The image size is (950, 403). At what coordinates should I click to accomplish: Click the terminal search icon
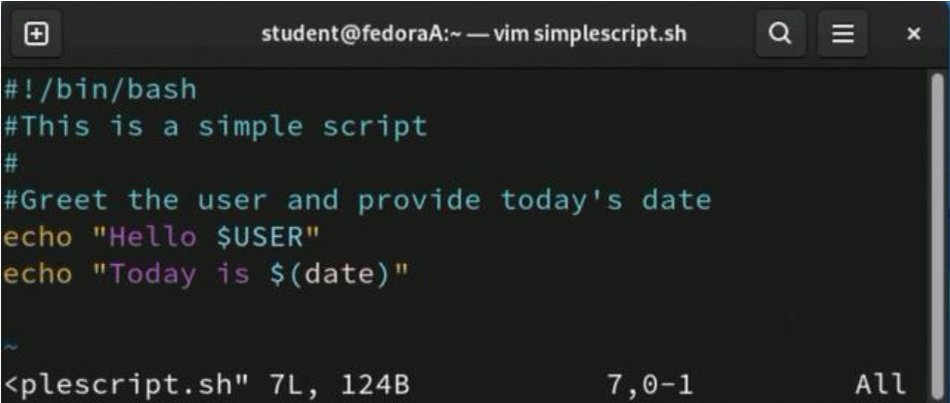(x=779, y=34)
